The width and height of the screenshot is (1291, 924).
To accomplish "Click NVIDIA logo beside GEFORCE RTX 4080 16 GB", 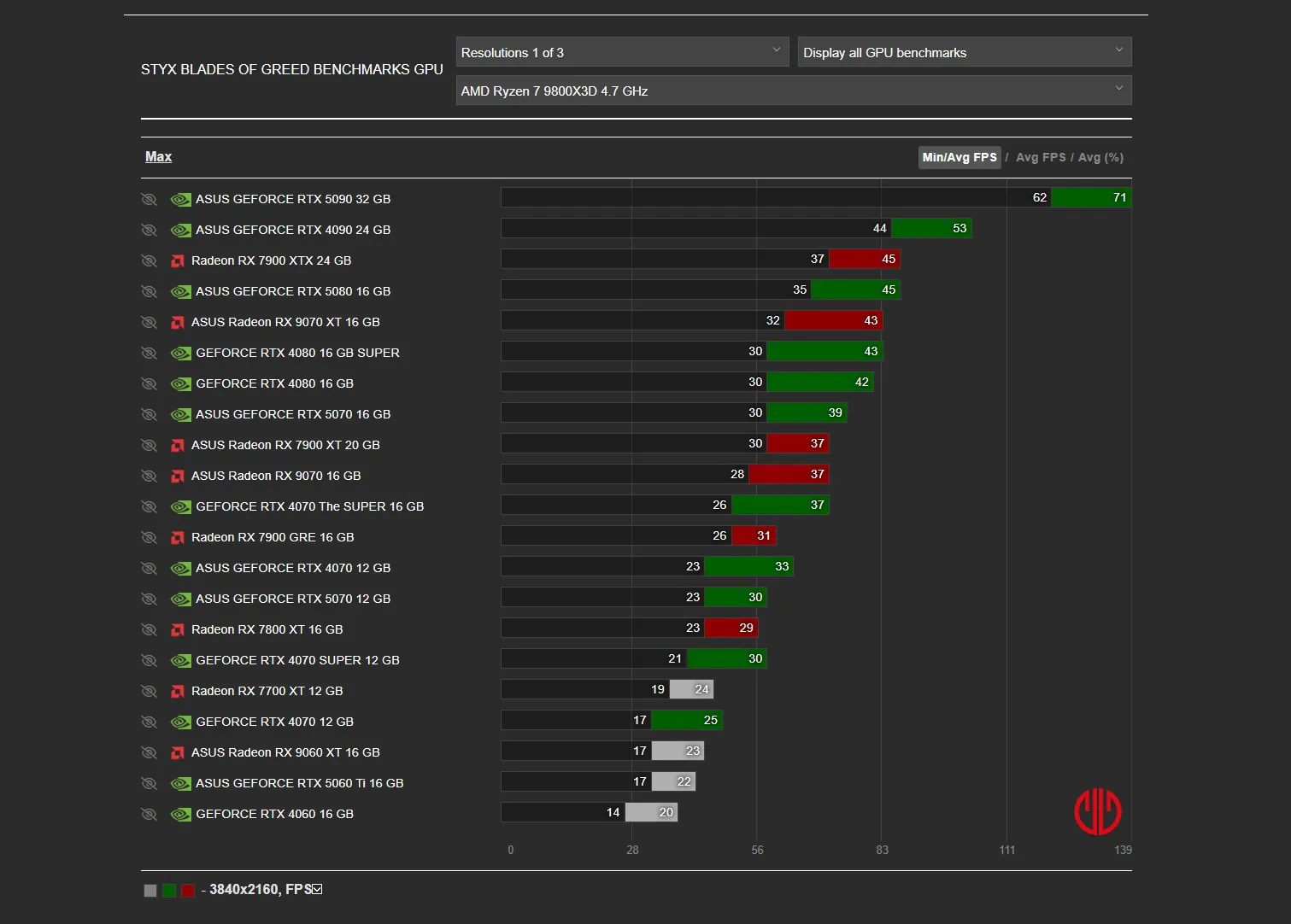I will click(180, 384).
